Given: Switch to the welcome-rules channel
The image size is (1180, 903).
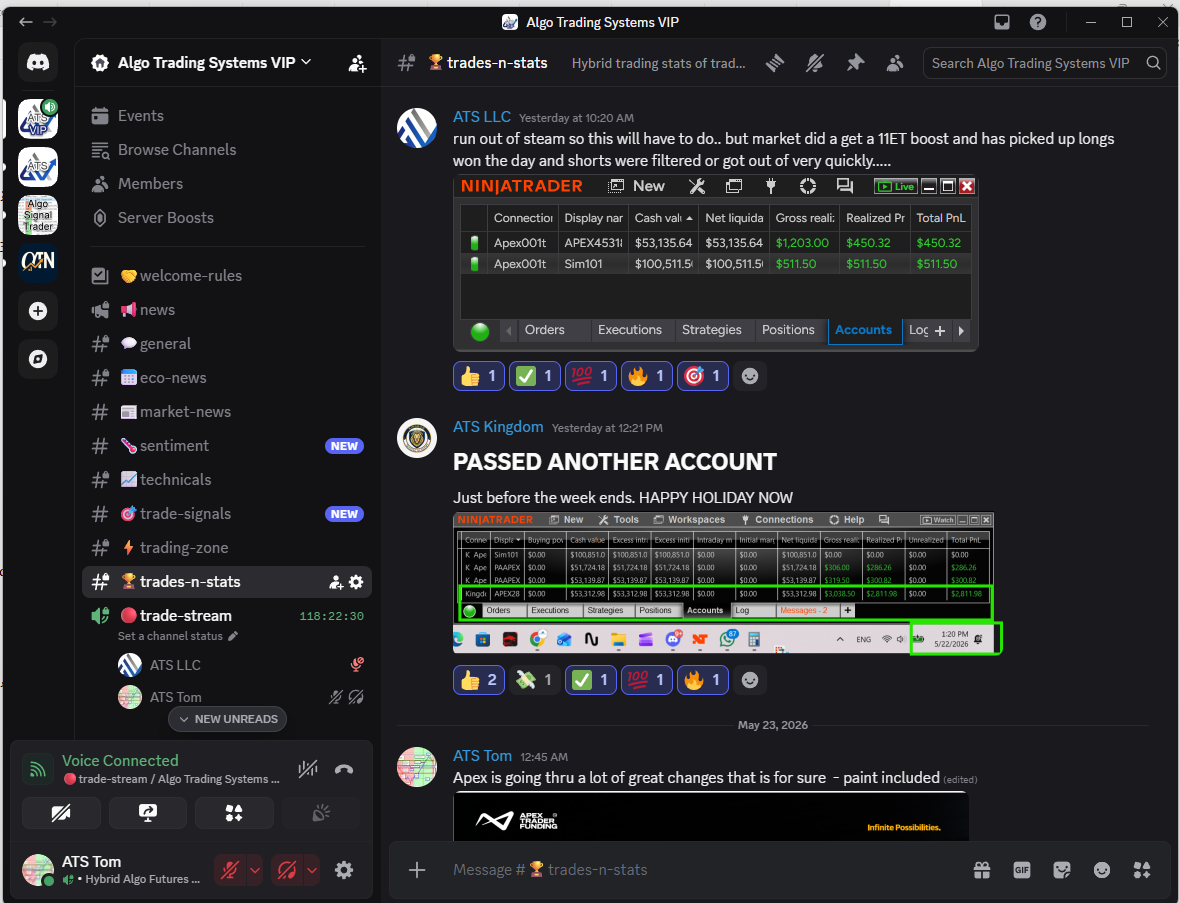Looking at the screenshot, I should 227,275.
